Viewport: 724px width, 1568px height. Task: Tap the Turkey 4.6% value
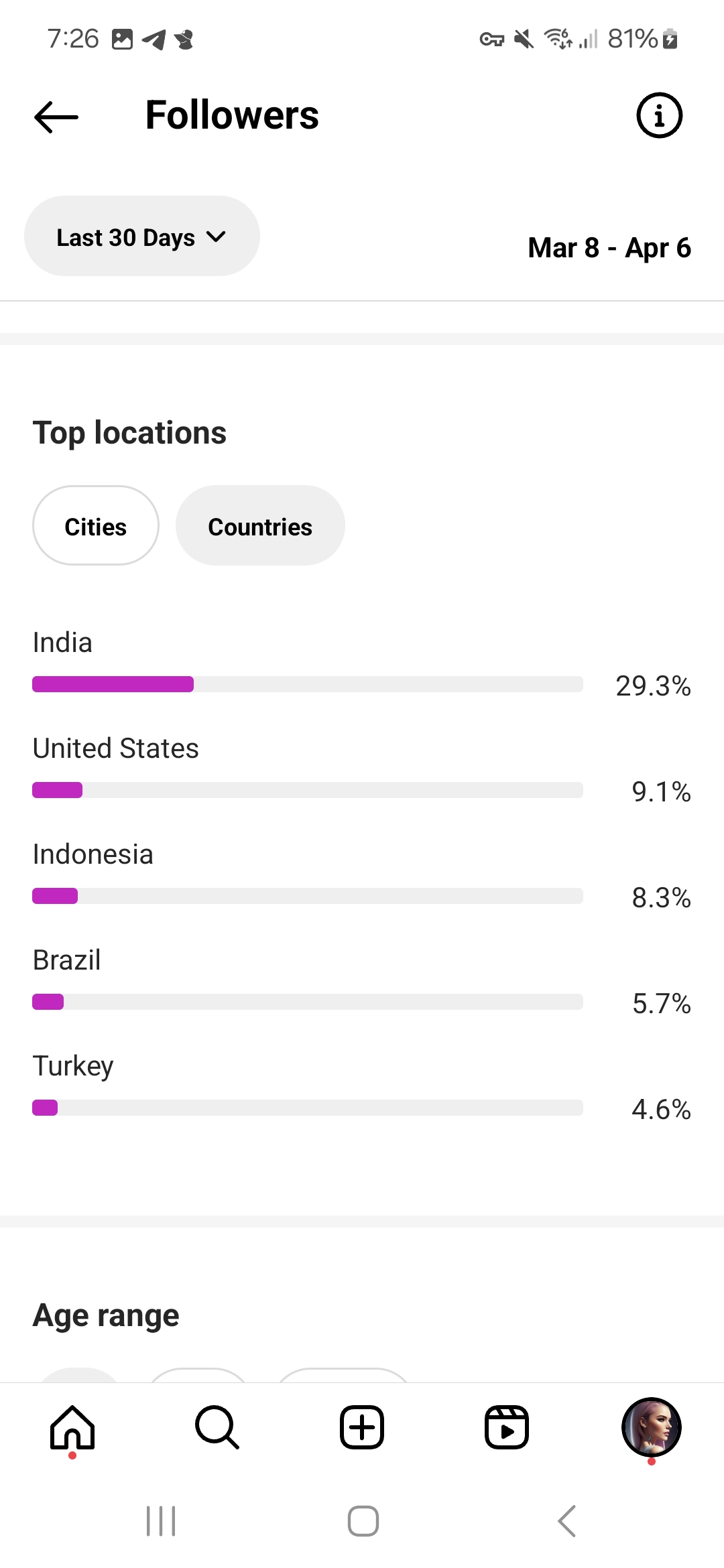[x=661, y=1110]
